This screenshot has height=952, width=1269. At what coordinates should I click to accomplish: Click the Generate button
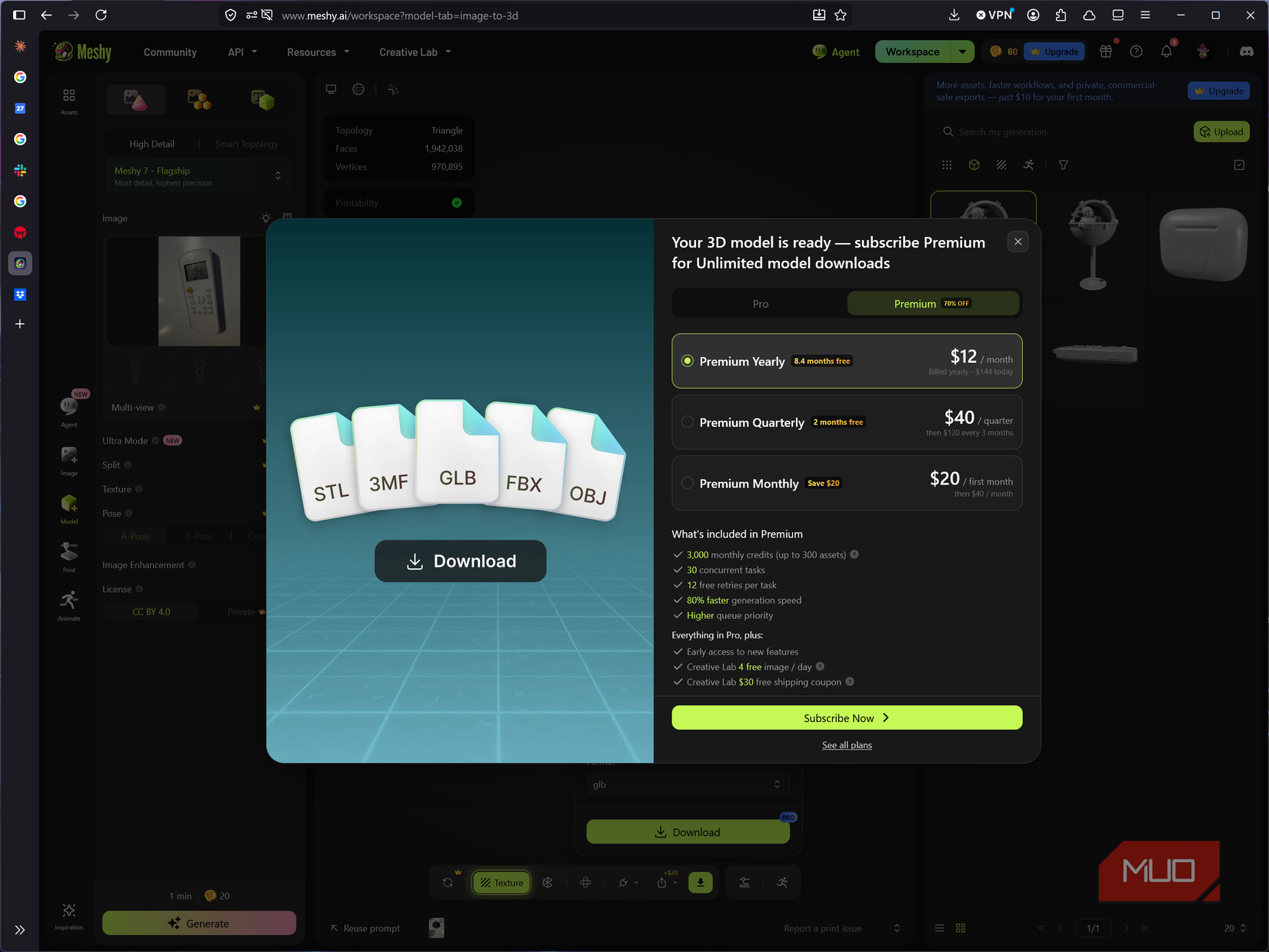pyautogui.click(x=199, y=924)
